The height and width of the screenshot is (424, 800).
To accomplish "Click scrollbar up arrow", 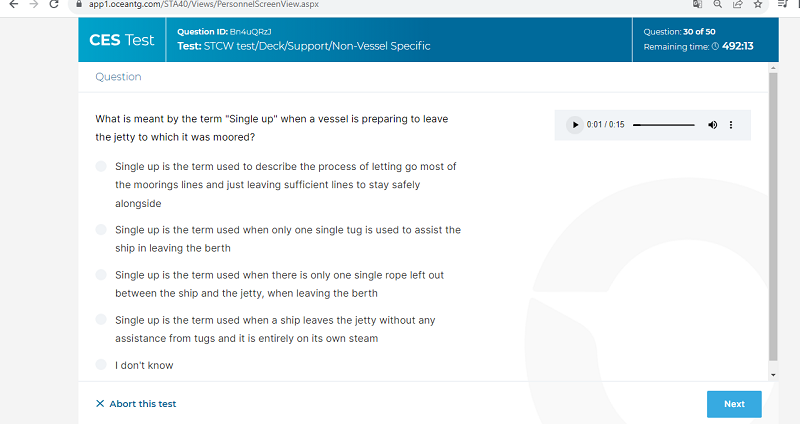I will click(773, 67).
